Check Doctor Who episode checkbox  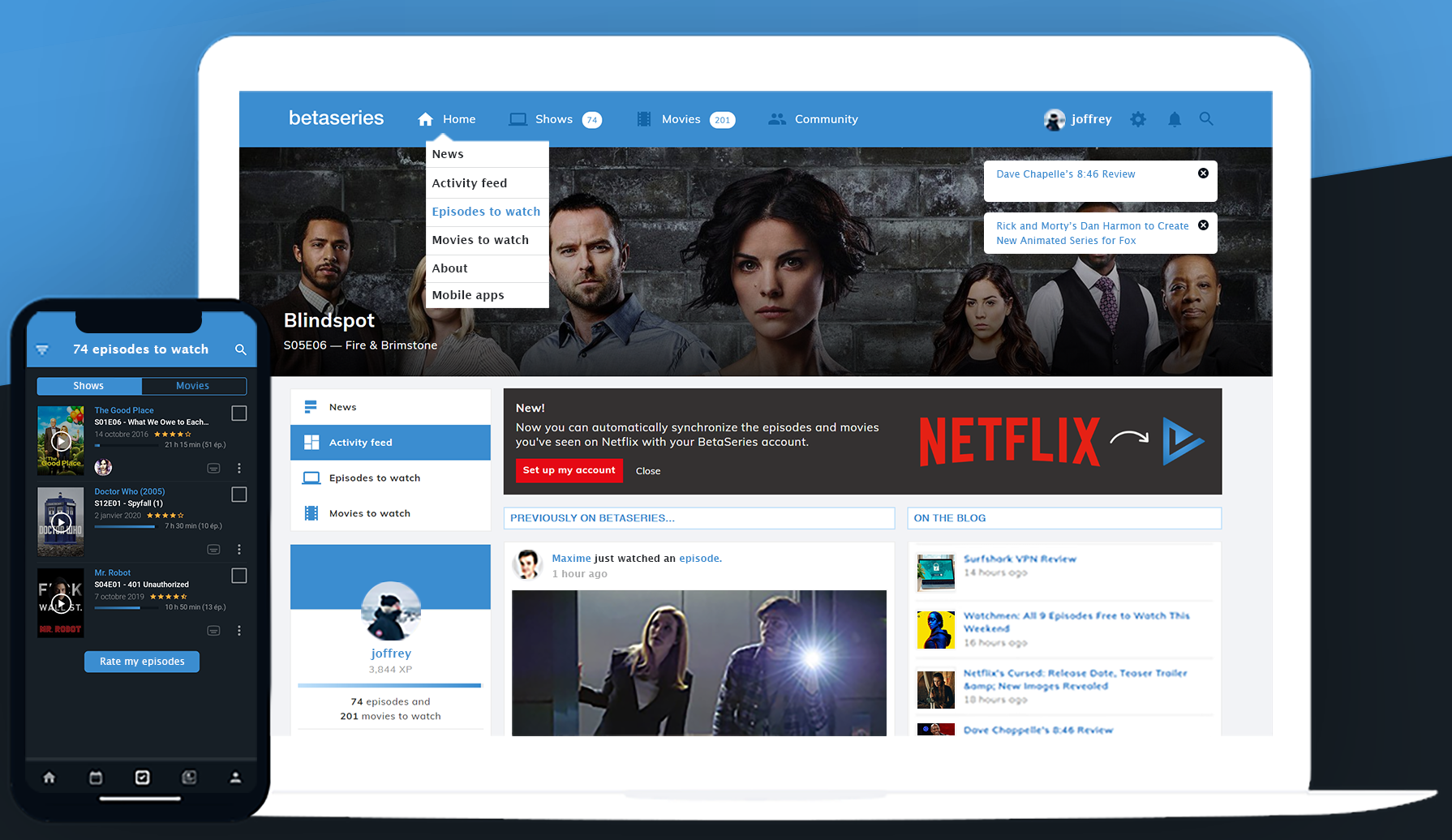tap(239, 495)
